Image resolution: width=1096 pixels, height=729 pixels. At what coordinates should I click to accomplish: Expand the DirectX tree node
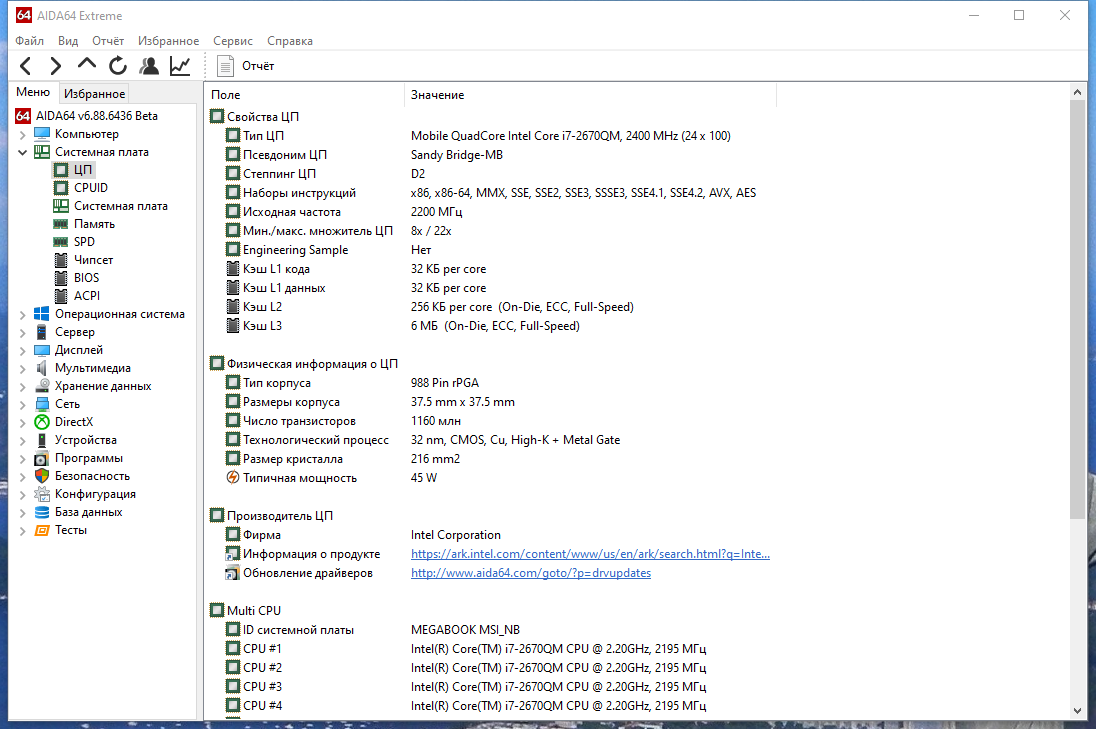tap(22, 422)
